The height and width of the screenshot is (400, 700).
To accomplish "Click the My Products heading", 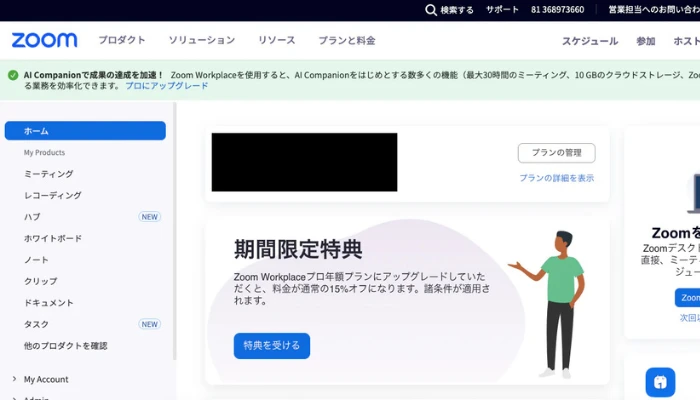I will 44,153.
